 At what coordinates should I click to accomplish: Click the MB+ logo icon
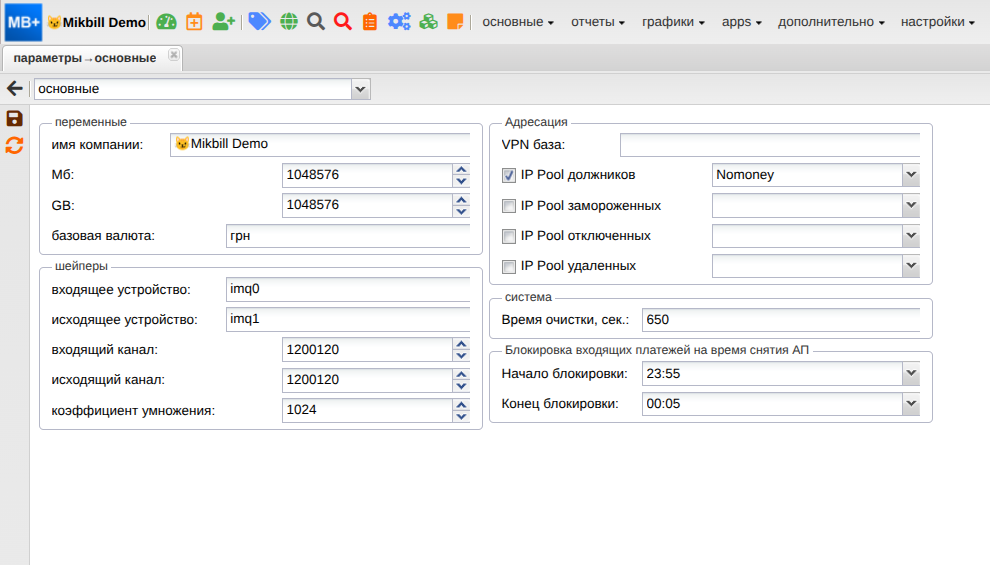click(x=23, y=22)
